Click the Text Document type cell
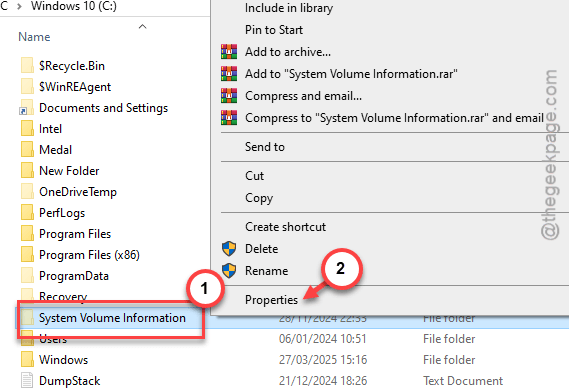Viewport: 569px width, 390px height. (x=463, y=381)
